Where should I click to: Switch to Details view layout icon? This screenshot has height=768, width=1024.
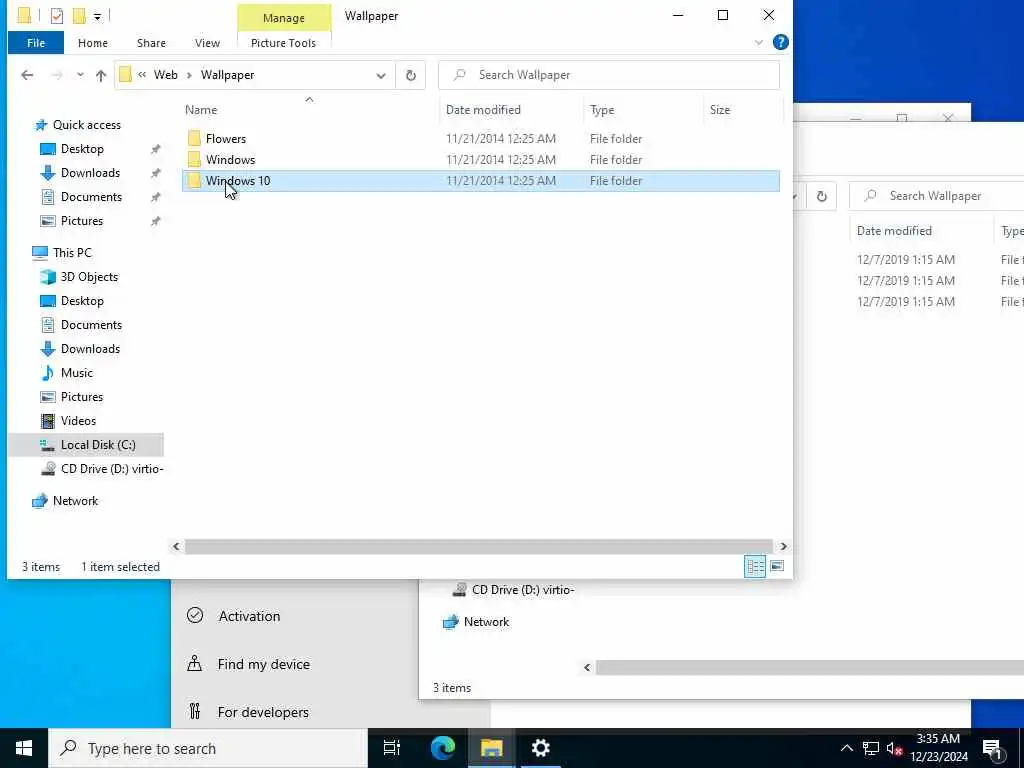755,566
